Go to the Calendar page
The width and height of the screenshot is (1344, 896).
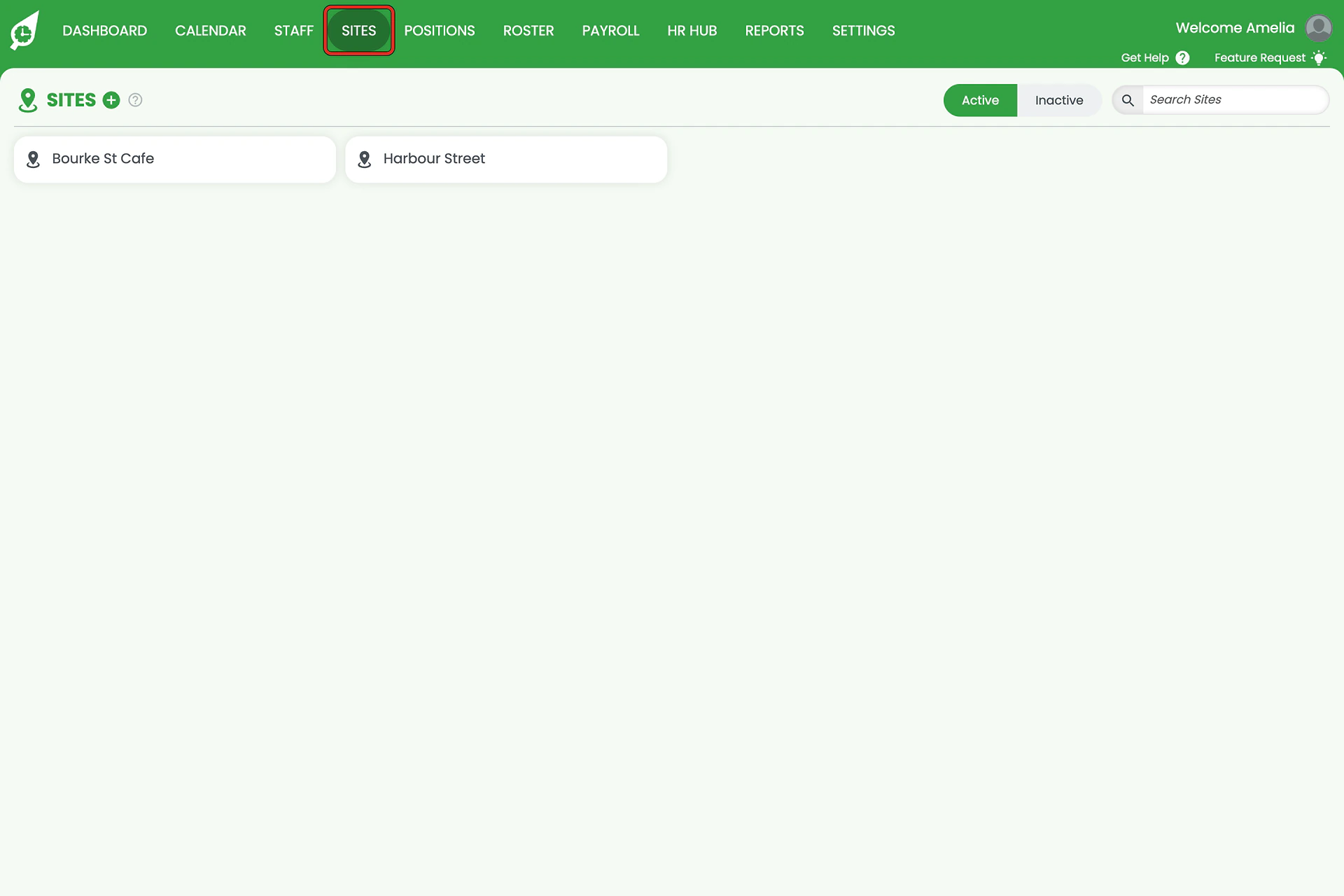(x=211, y=31)
